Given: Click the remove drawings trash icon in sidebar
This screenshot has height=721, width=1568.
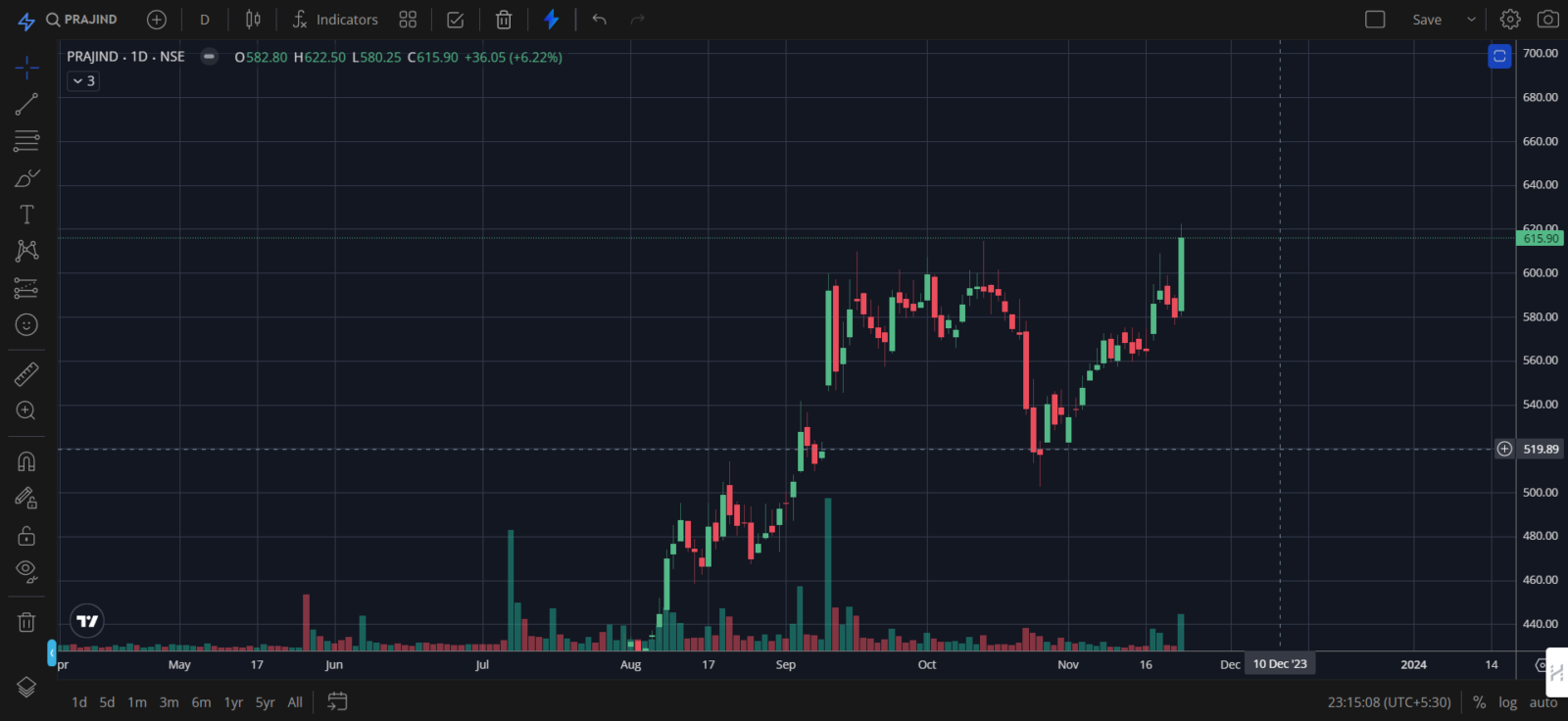Looking at the screenshot, I should click(x=26, y=622).
